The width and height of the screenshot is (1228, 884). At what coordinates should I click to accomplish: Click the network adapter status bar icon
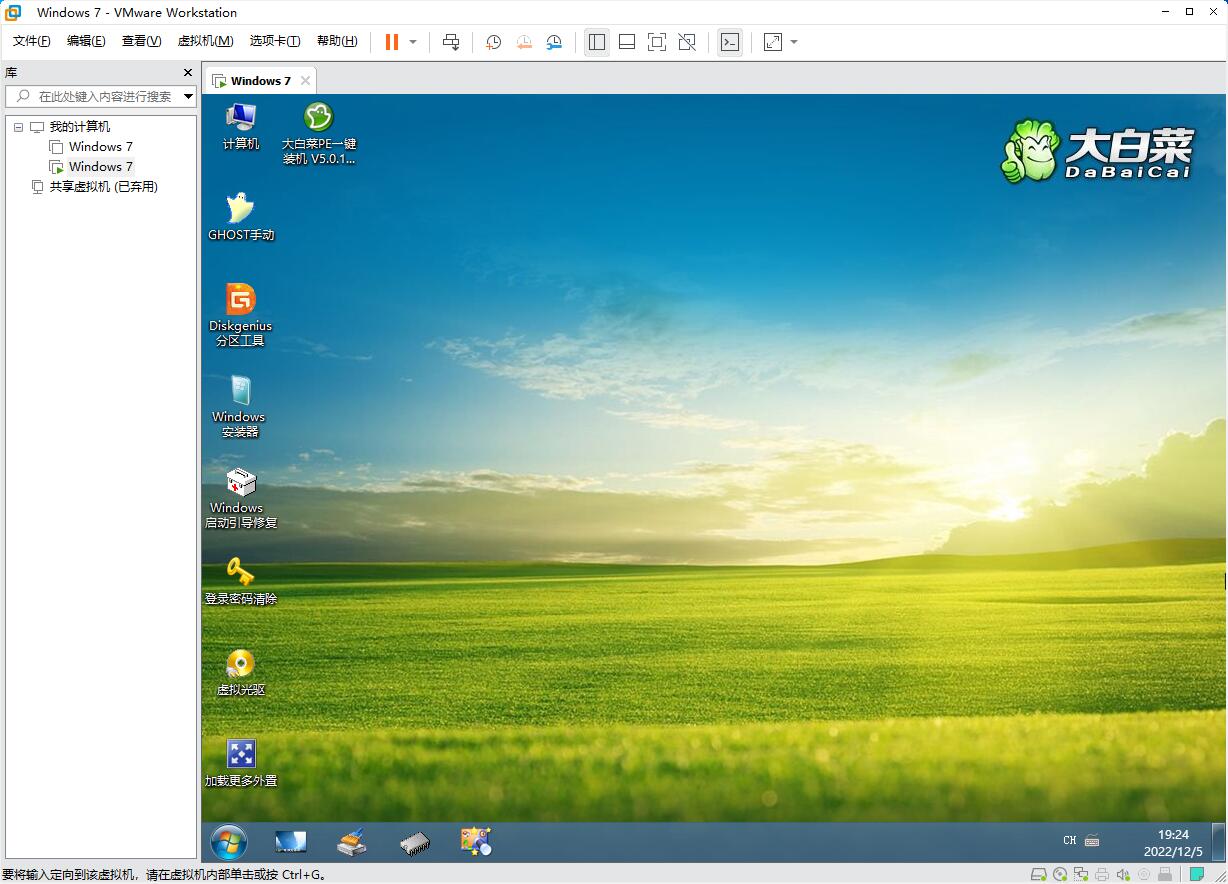point(1081,874)
